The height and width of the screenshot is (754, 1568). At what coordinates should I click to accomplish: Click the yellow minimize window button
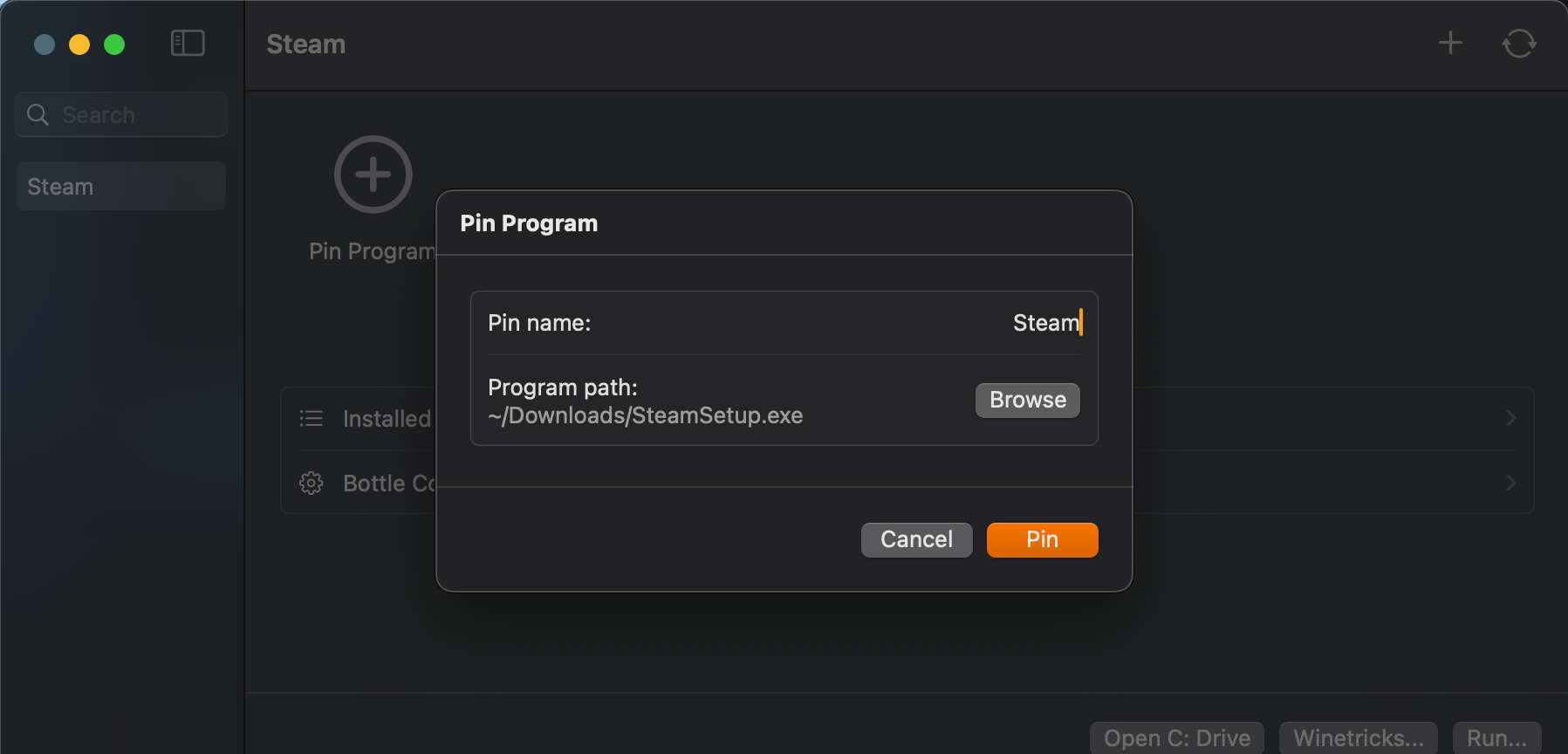click(x=79, y=45)
